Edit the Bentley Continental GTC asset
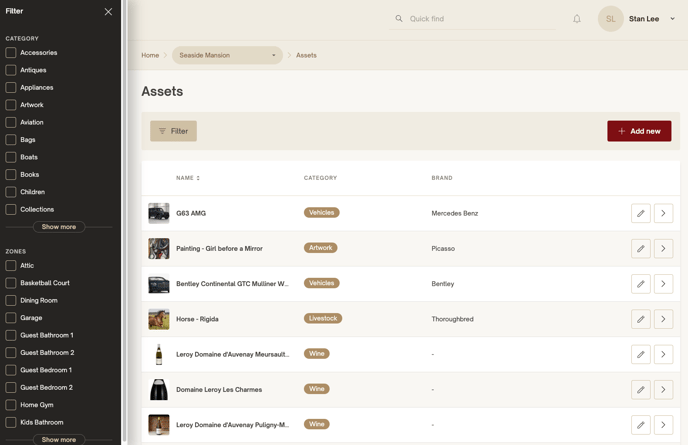Screen dimensions: 688x445 [x=641, y=284]
